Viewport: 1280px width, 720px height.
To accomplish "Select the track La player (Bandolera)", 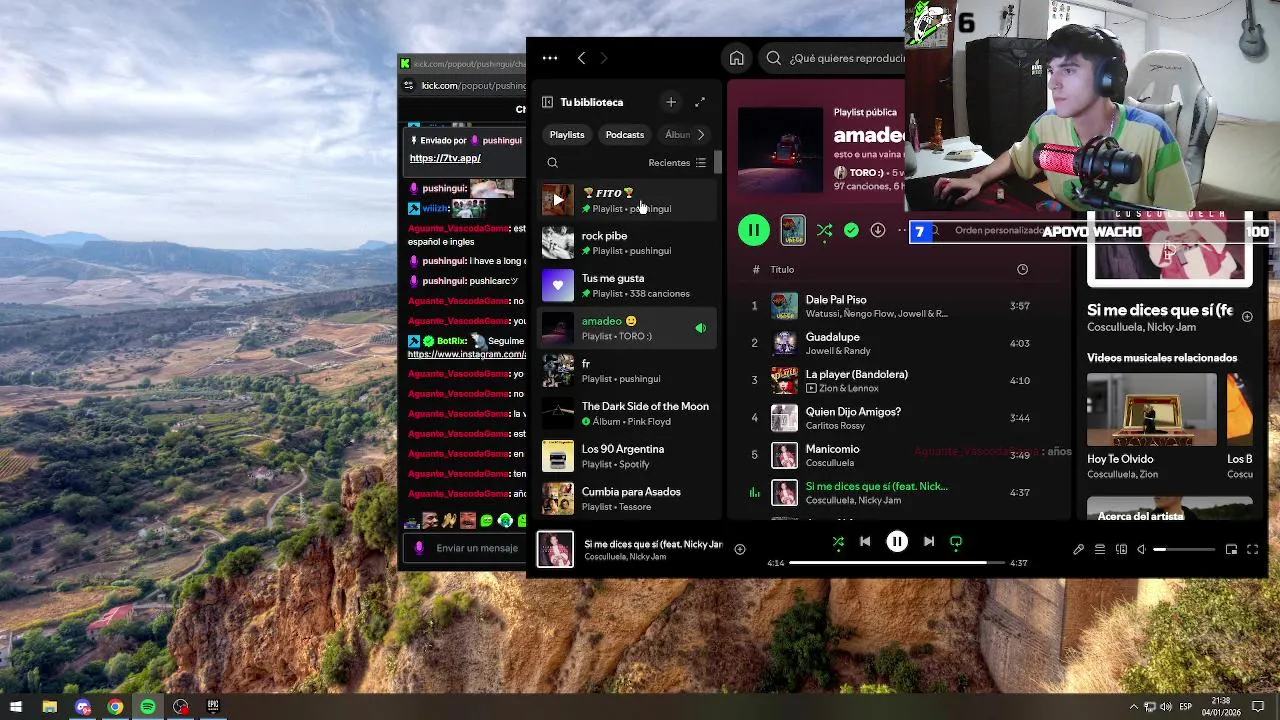I will click(900, 380).
